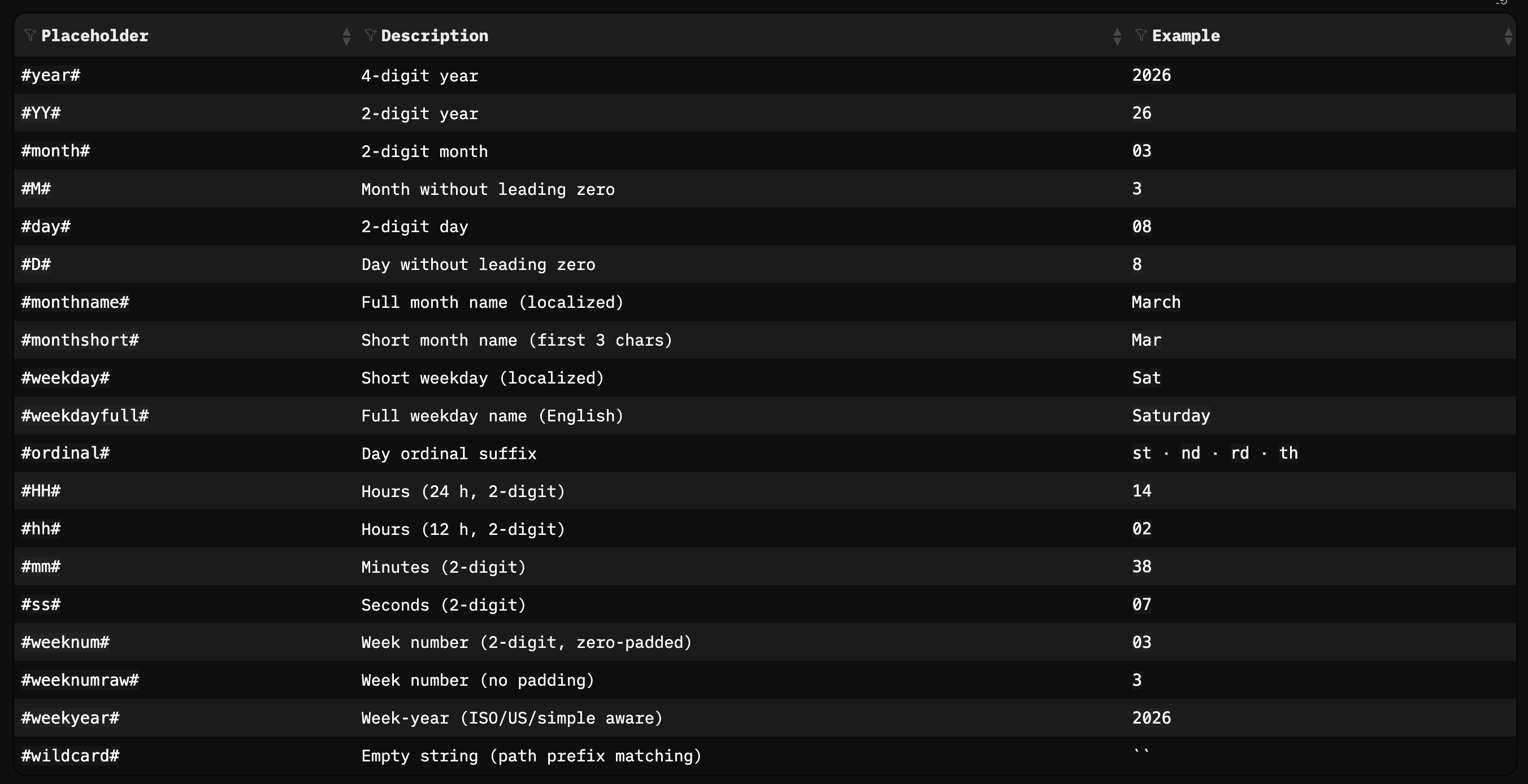Click 'Week-year (ISO/US/simple aware)' description

(x=511, y=718)
